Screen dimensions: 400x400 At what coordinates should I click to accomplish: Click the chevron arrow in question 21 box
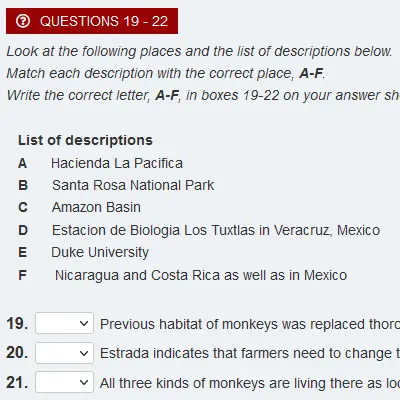pos(84,382)
